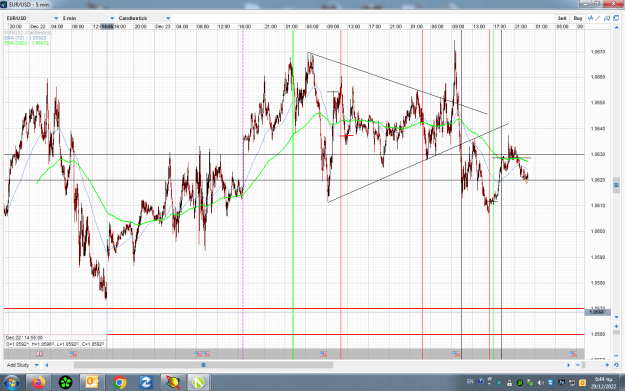The image size is (625, 391).
Task: Open the Windows Start button
Action: coord(12,383)
